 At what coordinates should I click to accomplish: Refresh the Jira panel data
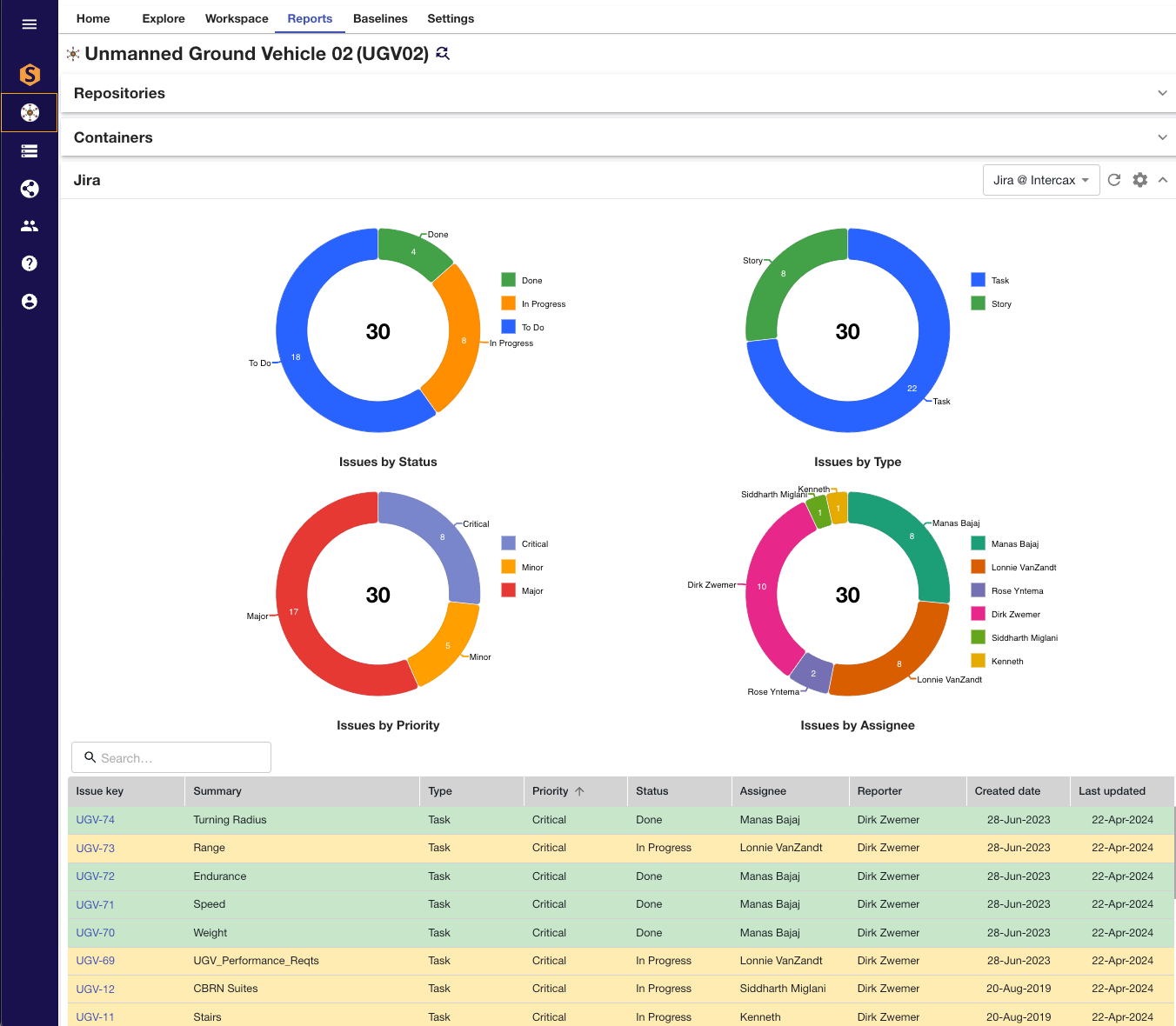(x=1114, y=180)
